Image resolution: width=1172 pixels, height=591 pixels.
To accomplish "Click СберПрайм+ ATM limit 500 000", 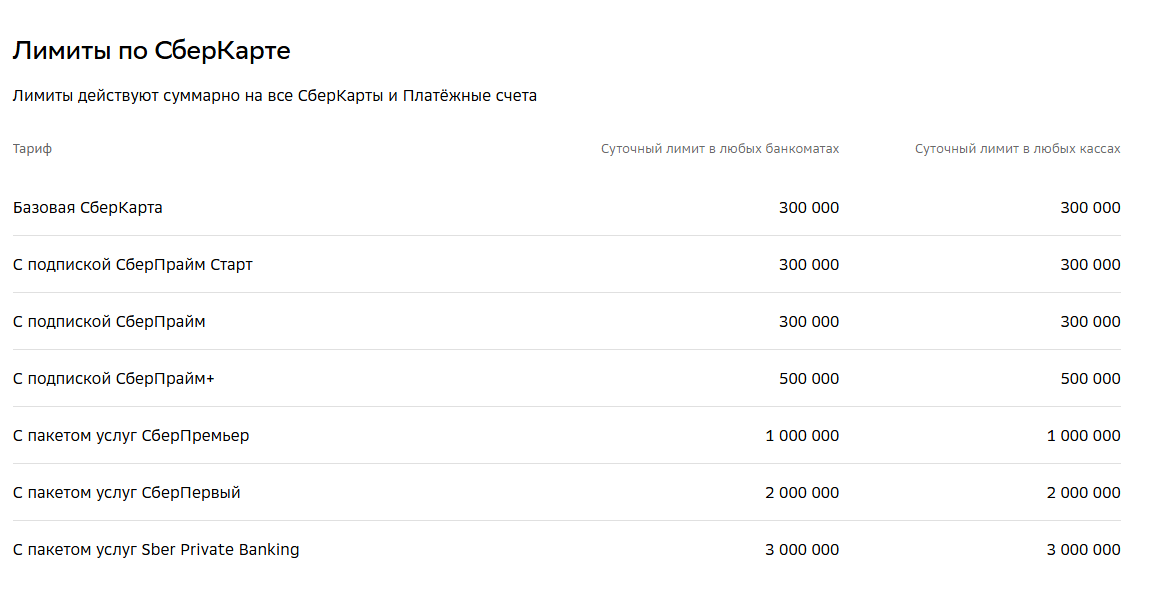I will point(809,379).
